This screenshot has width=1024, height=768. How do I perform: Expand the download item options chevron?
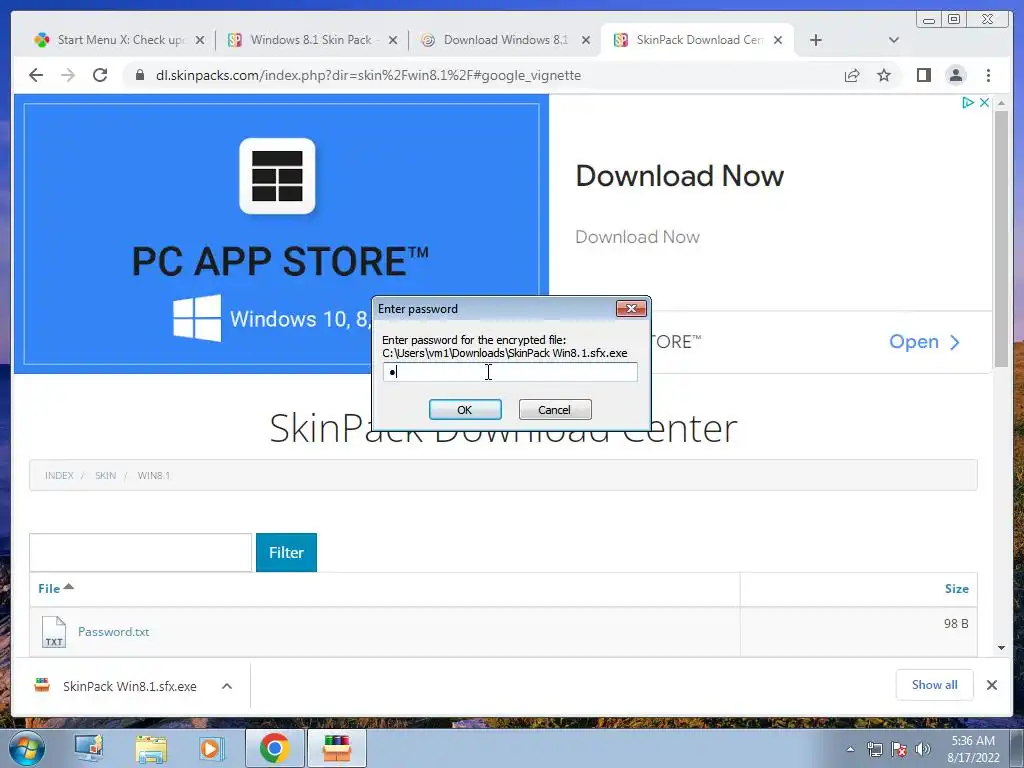click(227, 686)
